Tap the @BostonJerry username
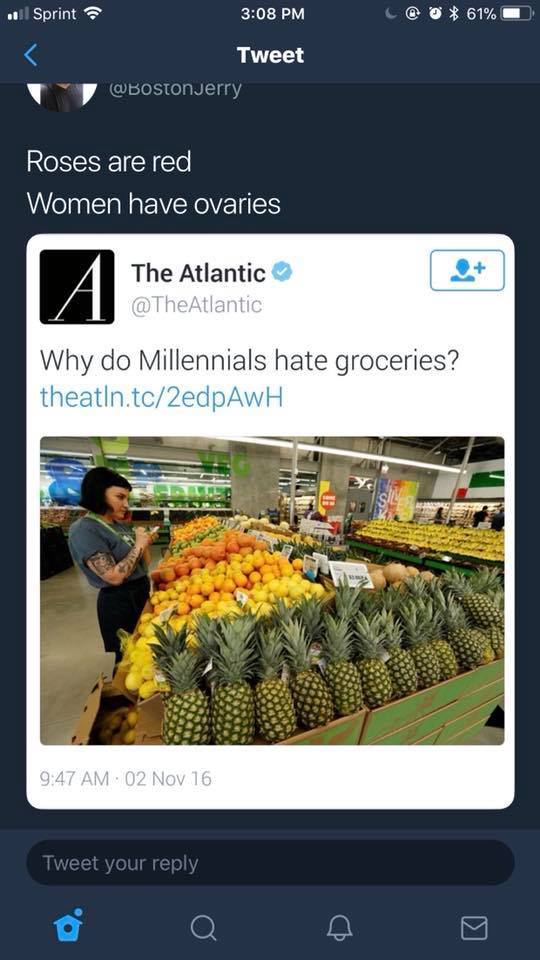 click(x=175, y=89)
